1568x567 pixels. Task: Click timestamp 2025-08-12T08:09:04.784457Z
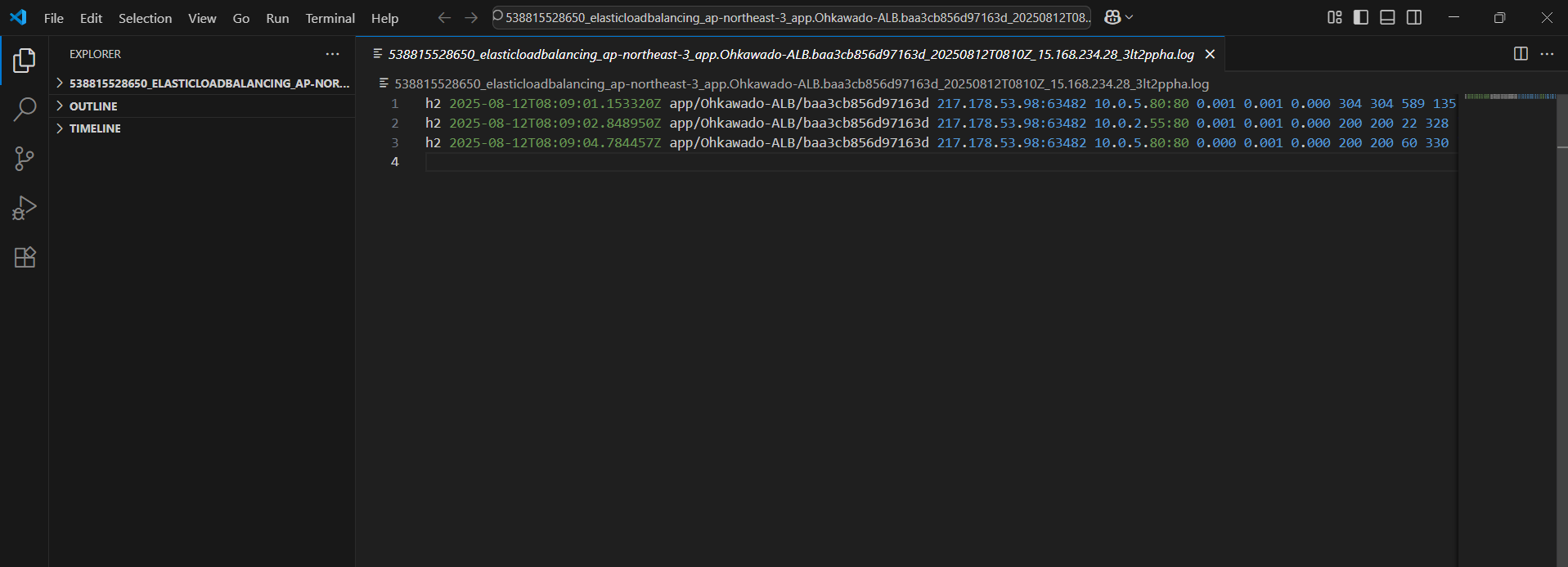555,143
